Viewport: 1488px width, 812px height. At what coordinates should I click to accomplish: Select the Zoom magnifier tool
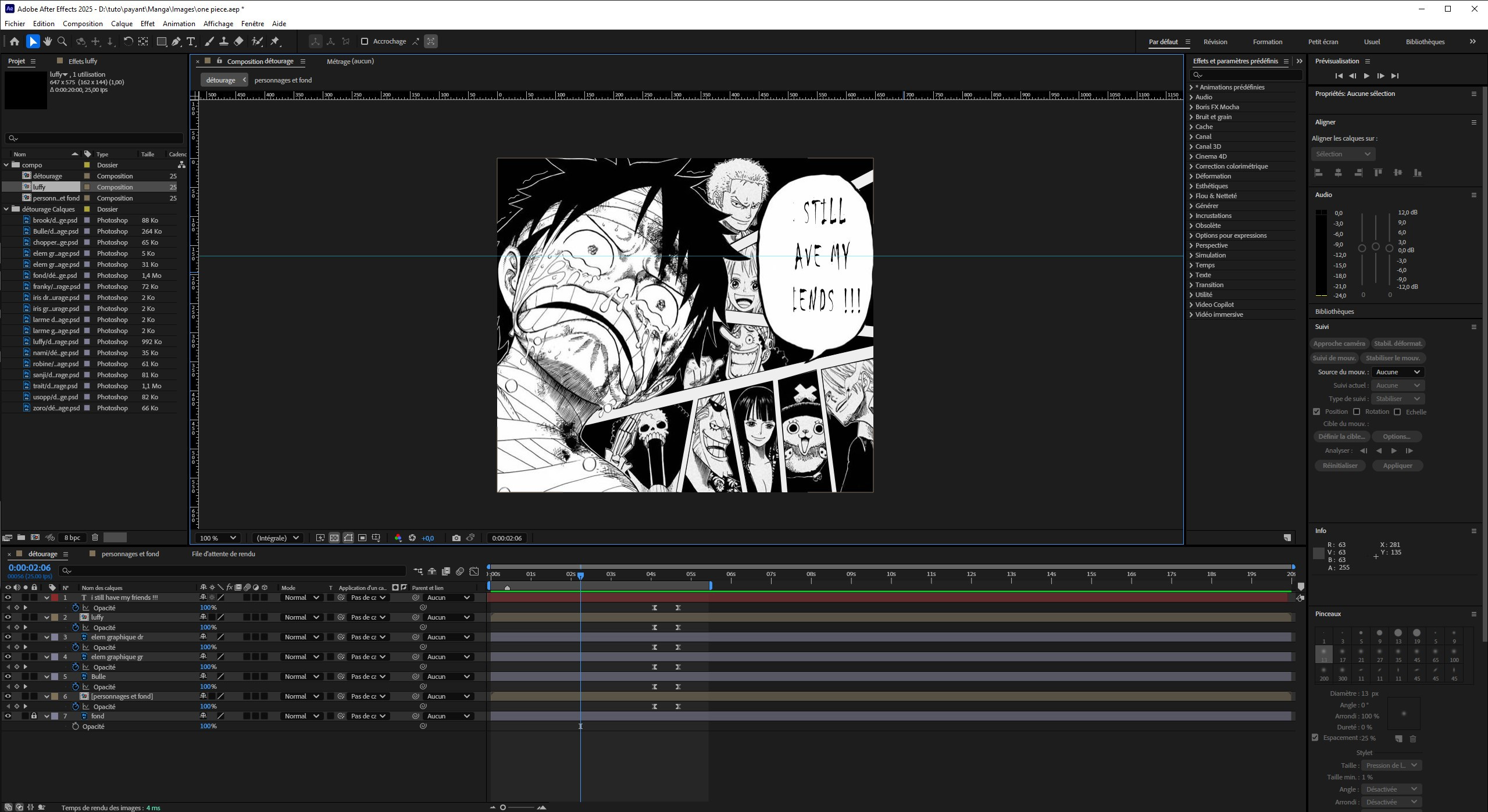(62, 41)
